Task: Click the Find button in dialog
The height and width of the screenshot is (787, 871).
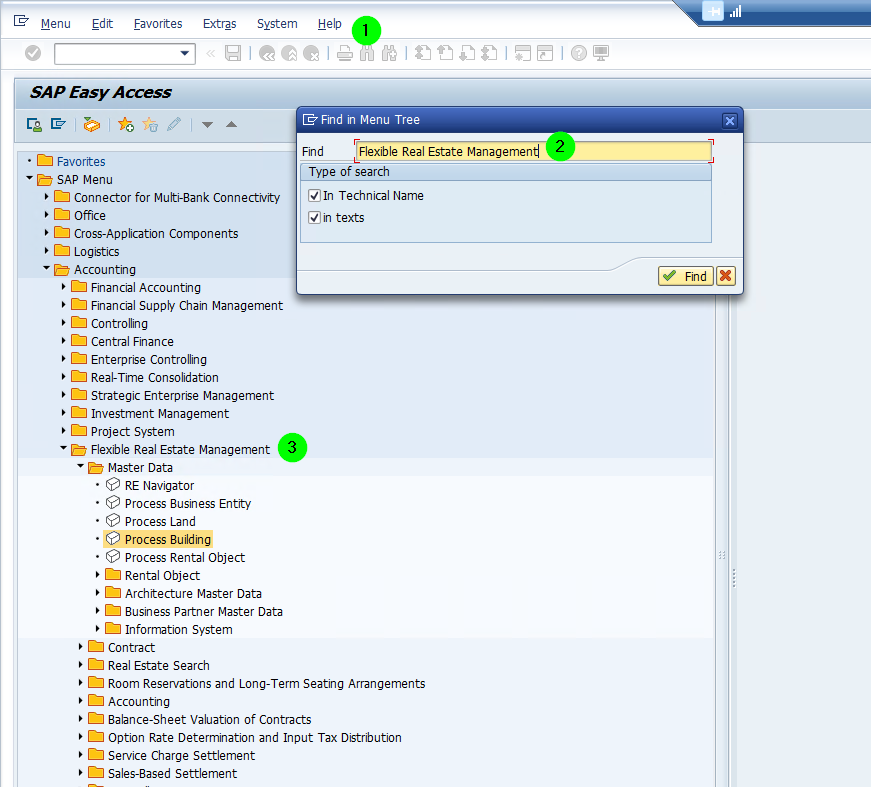Action: pyautogui.click(x=685, y=276)
